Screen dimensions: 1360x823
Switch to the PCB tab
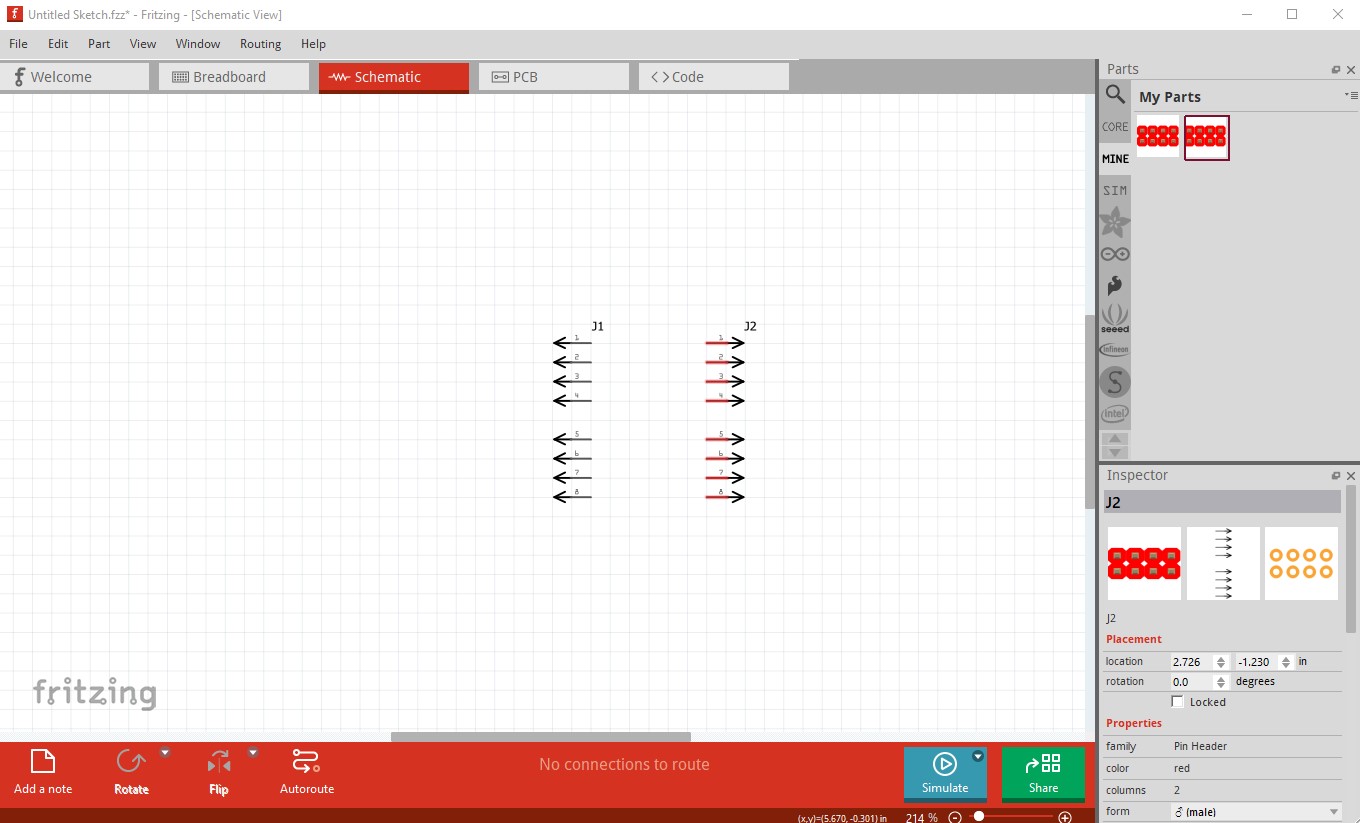[x=554, y=77]
